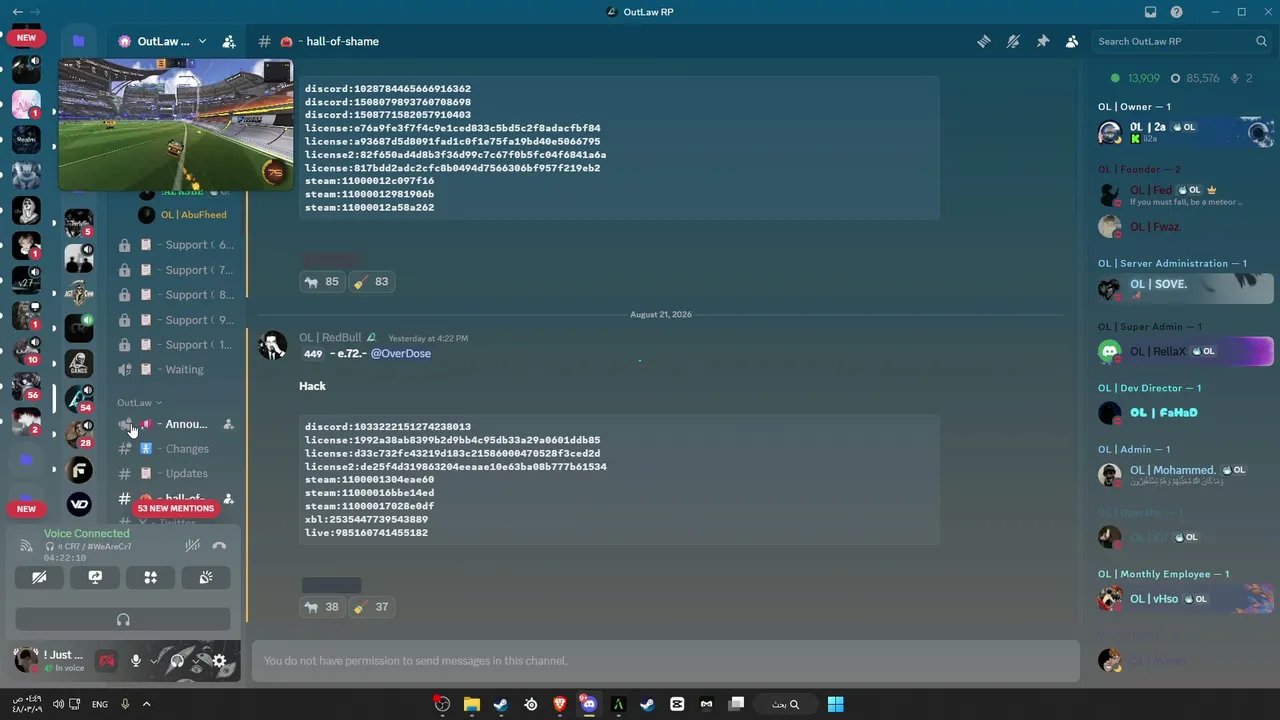Screen dimensions: 1280x720
Task: Open microphone input options chevron
Action: [x=154, y=661]
